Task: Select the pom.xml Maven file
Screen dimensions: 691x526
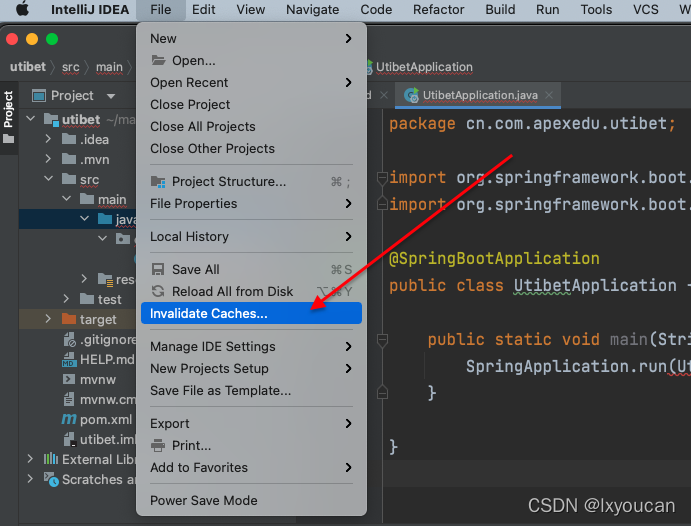Action: (97, 420)
